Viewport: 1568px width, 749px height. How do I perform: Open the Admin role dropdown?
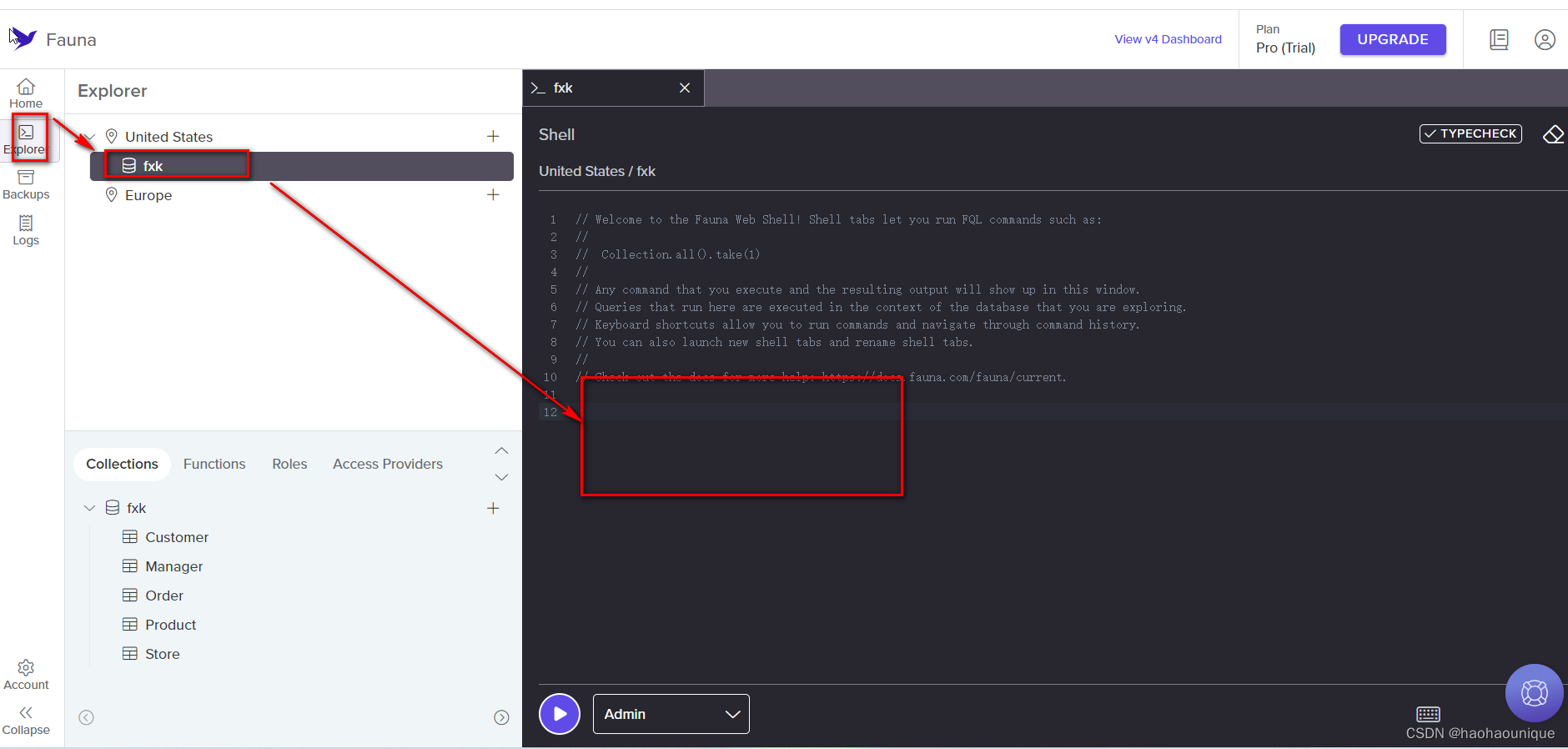tap(671, 714)
